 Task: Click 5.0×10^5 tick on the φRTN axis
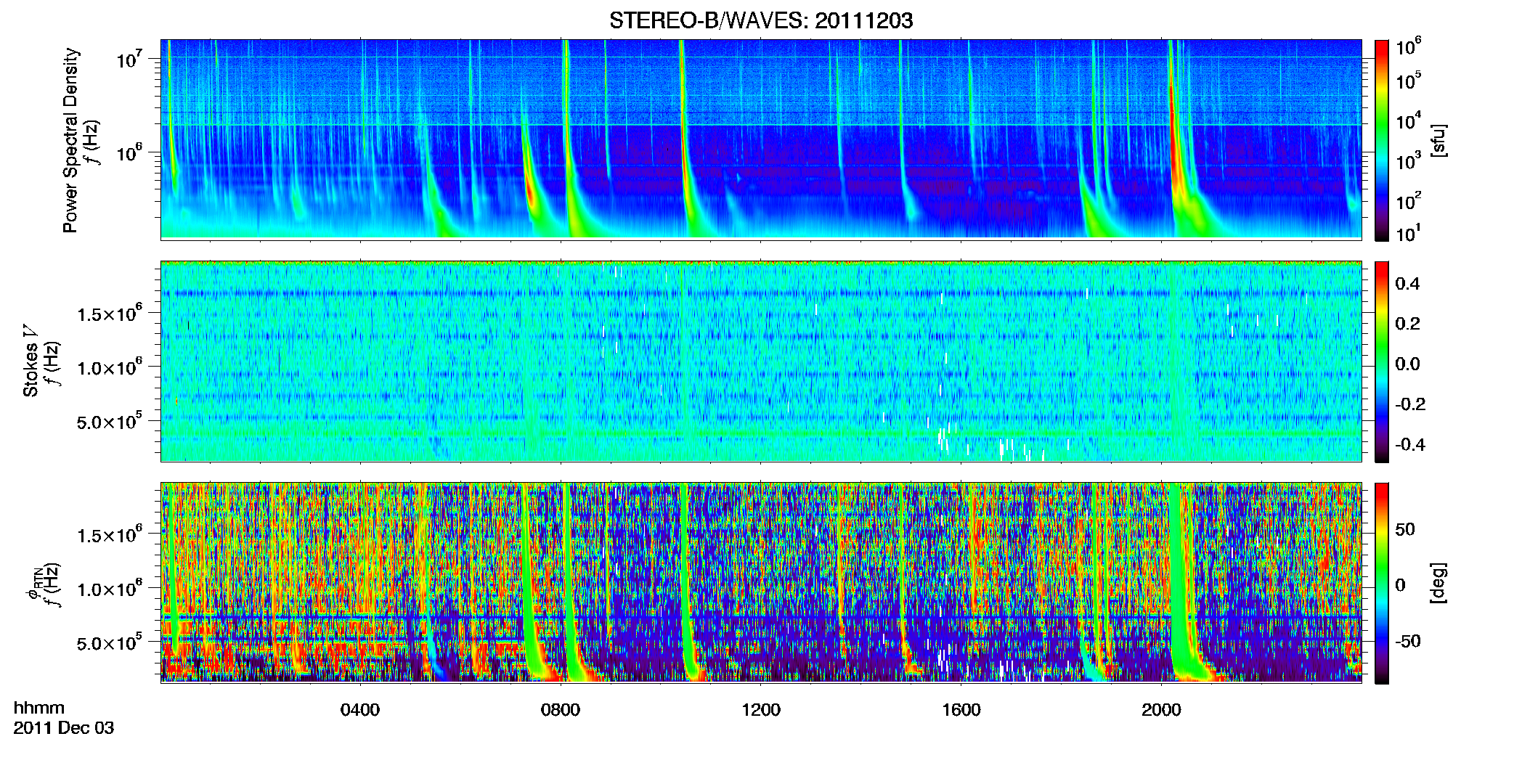110,642
